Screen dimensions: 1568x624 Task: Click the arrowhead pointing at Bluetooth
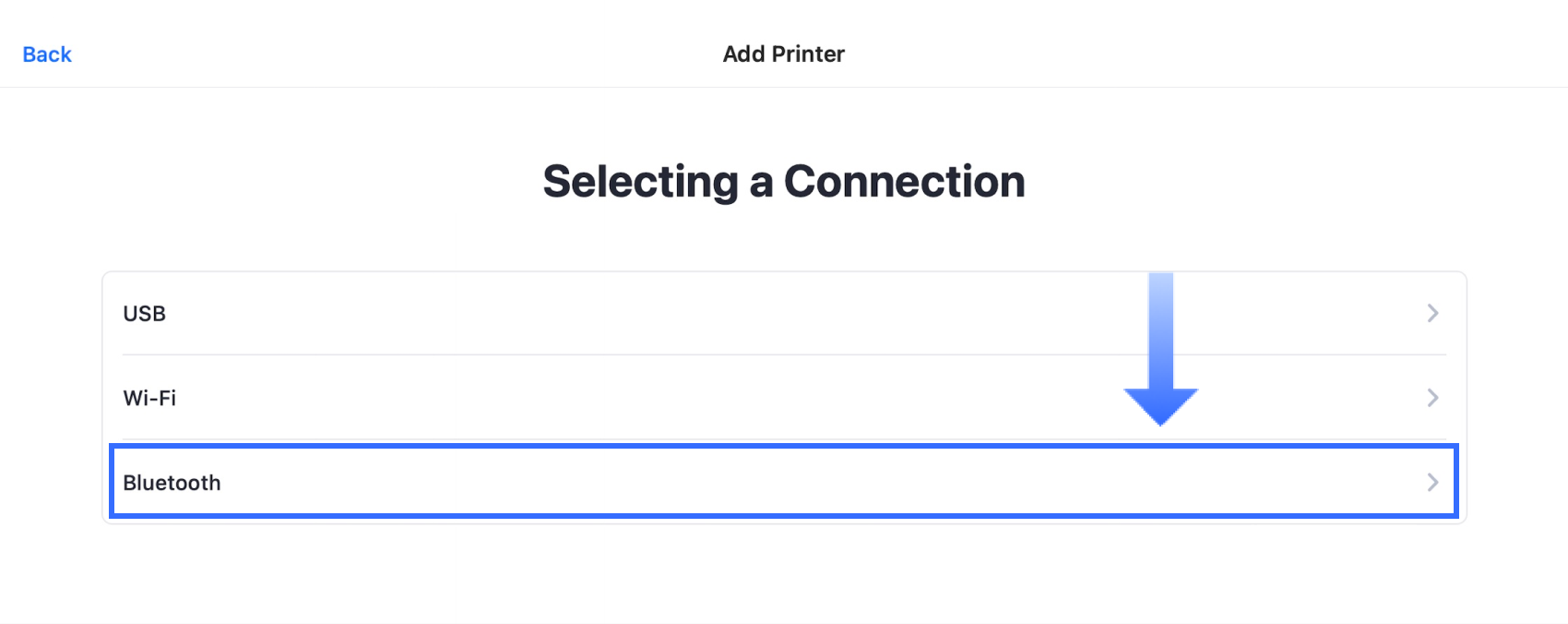[x=1160, y=404]
